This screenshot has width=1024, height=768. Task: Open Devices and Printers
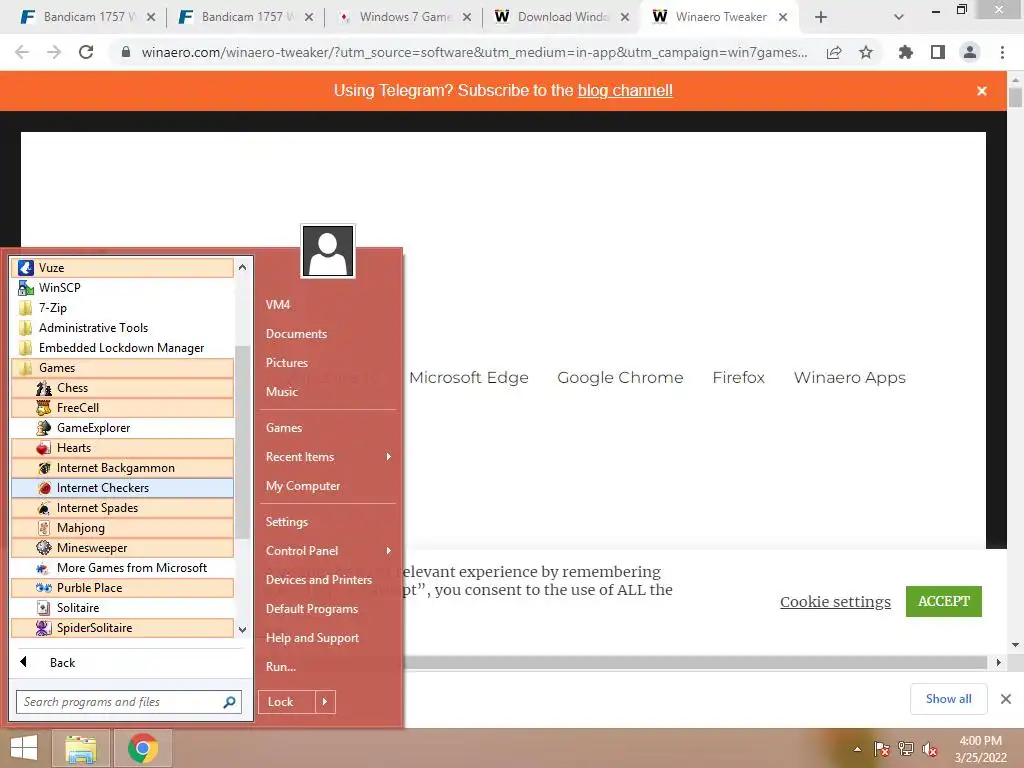point(319,580)
